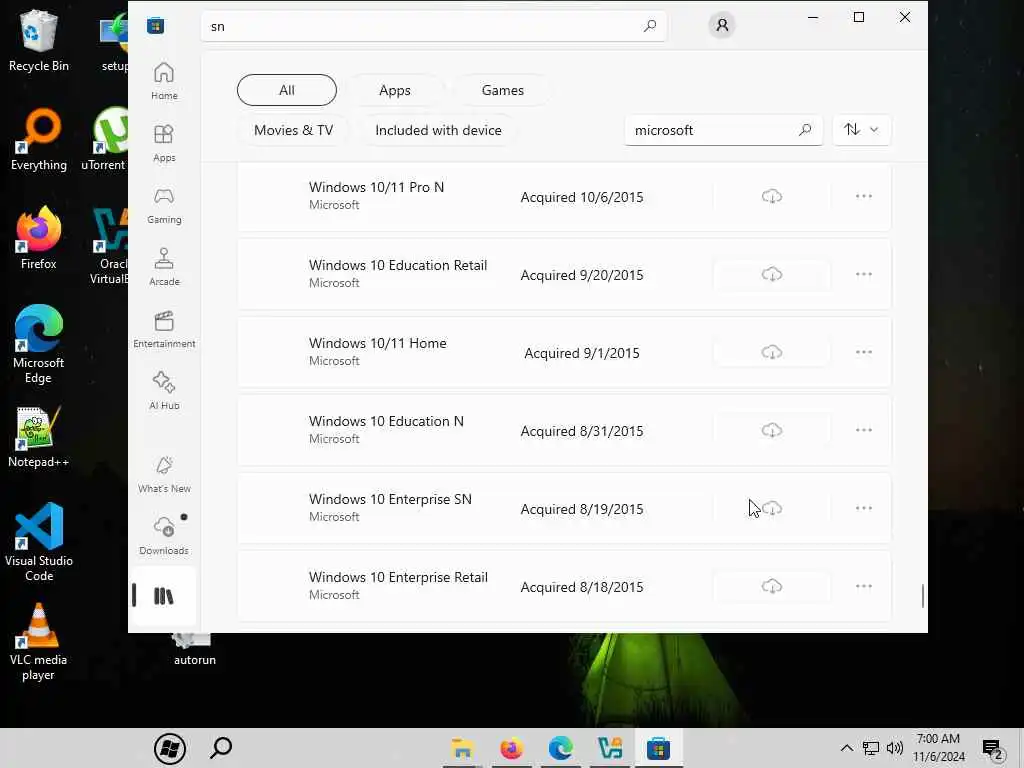Image resolution: width=1024 pixels, height=768 pixels.
Task: Select Notepad++ desktop icon
Action: click(39, 437)
